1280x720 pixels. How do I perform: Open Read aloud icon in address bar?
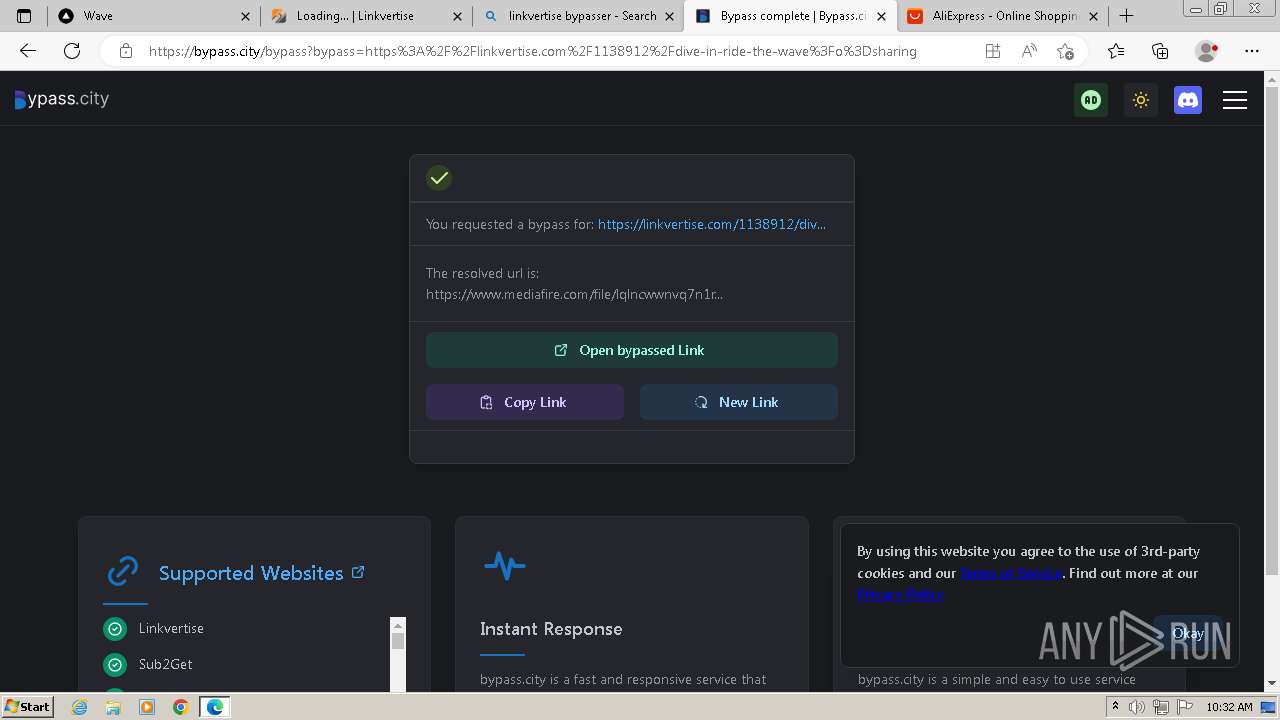click(x=1029, y=51)
